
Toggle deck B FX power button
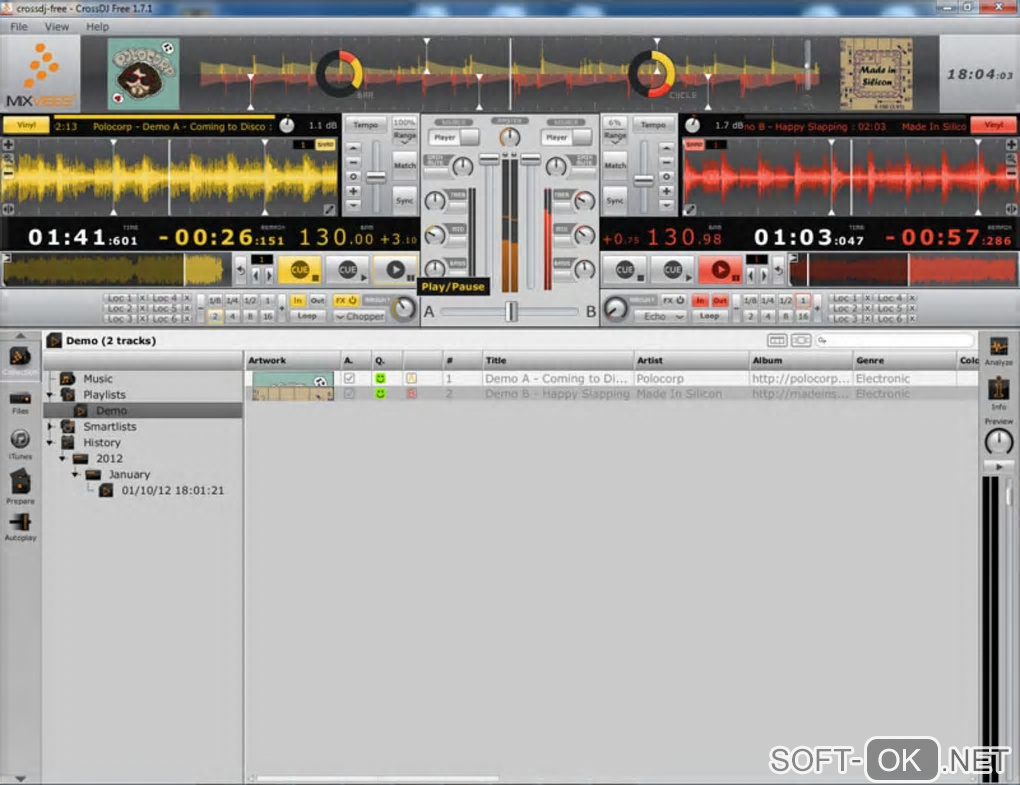point(674,300)
